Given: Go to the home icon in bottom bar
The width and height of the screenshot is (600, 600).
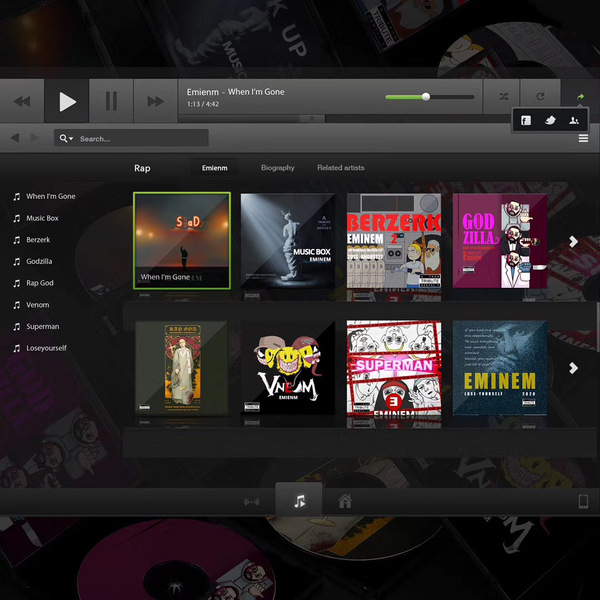Looking at the screenshot, I should (345, 501).
